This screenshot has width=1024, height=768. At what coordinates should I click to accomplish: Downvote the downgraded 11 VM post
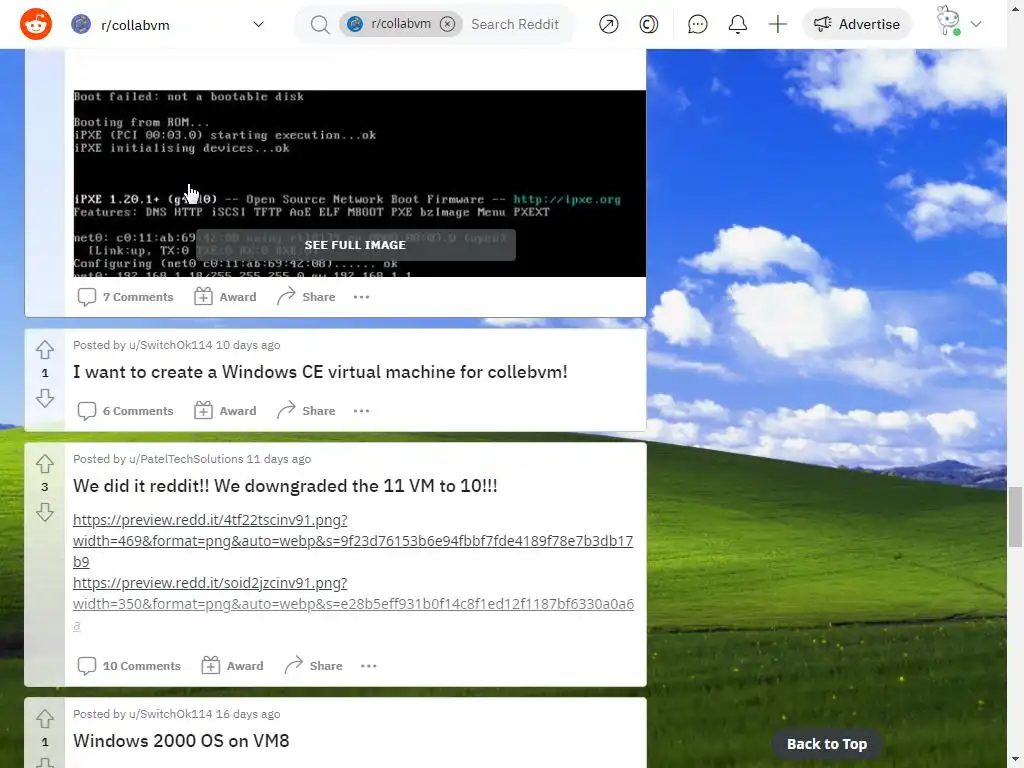pyautogui.click(x=44, y=512)
